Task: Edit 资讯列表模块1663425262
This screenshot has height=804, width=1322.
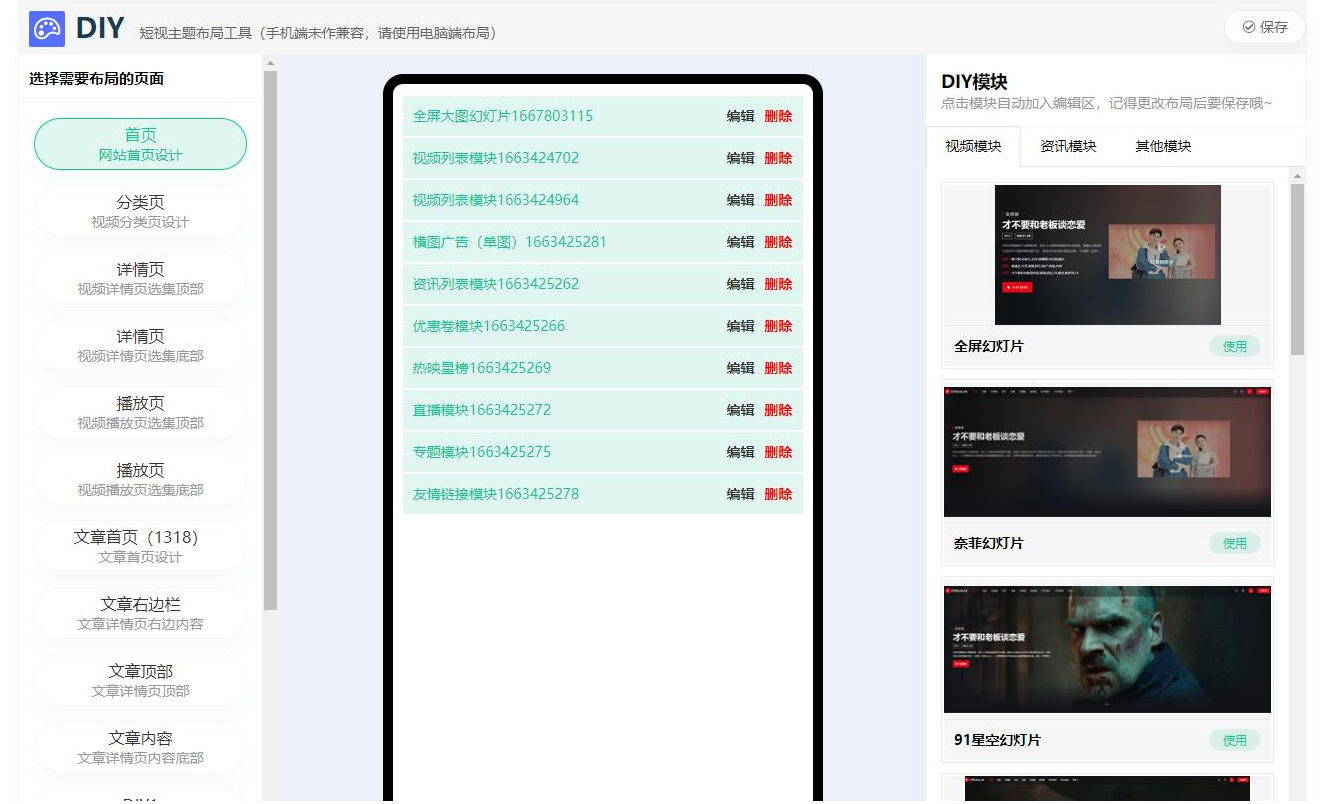Action: point(740,284)
